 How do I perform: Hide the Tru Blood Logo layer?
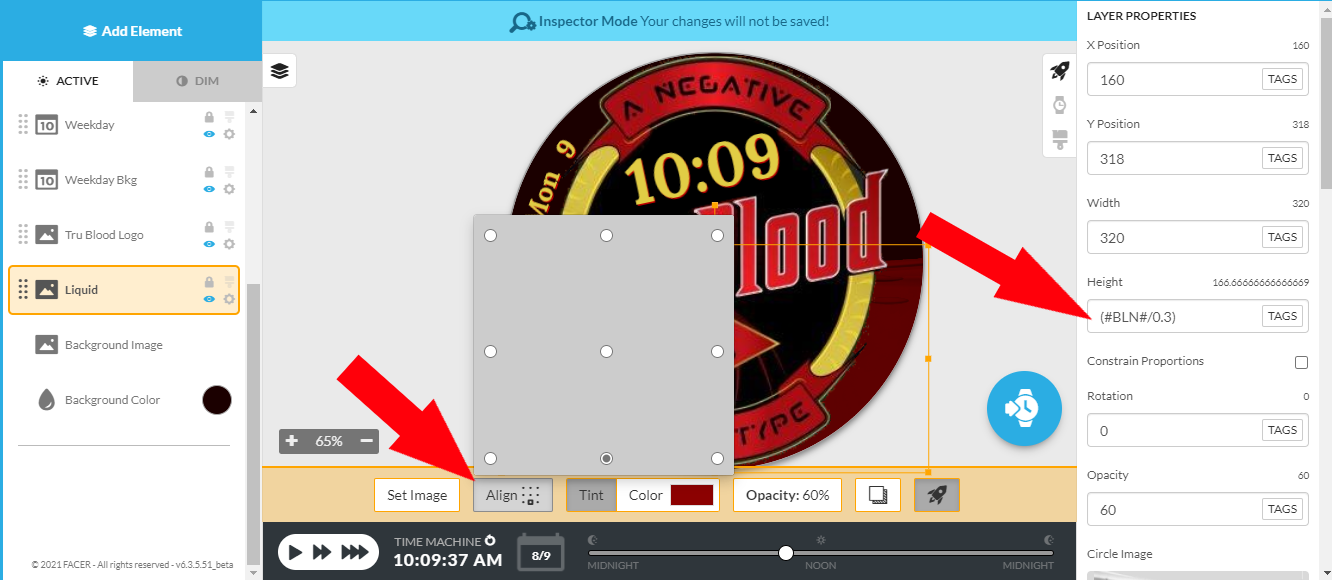pyautogui.click(x=209, y=244)
